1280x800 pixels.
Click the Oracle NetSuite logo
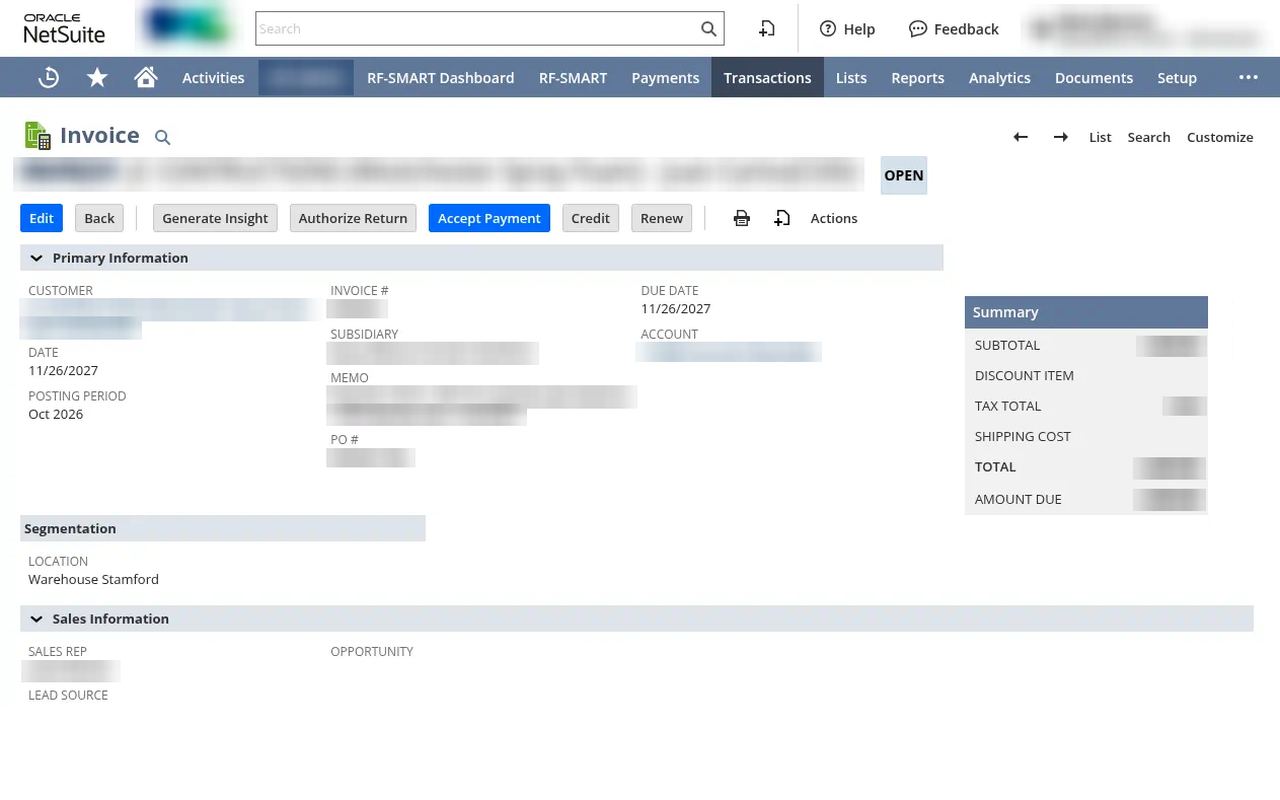64,30
